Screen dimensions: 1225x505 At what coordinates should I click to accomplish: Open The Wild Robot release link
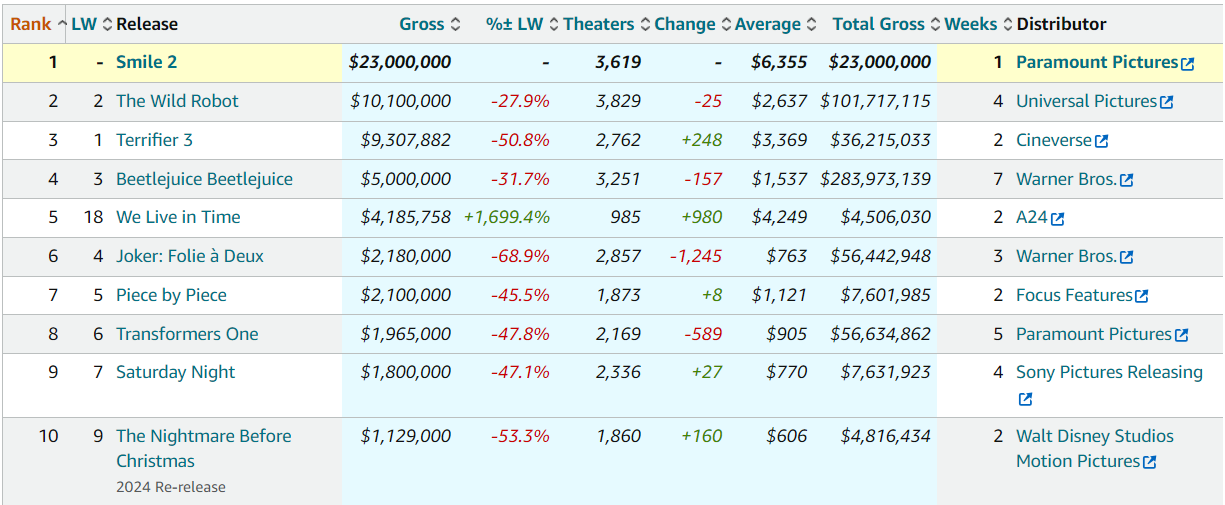(177, 101)
